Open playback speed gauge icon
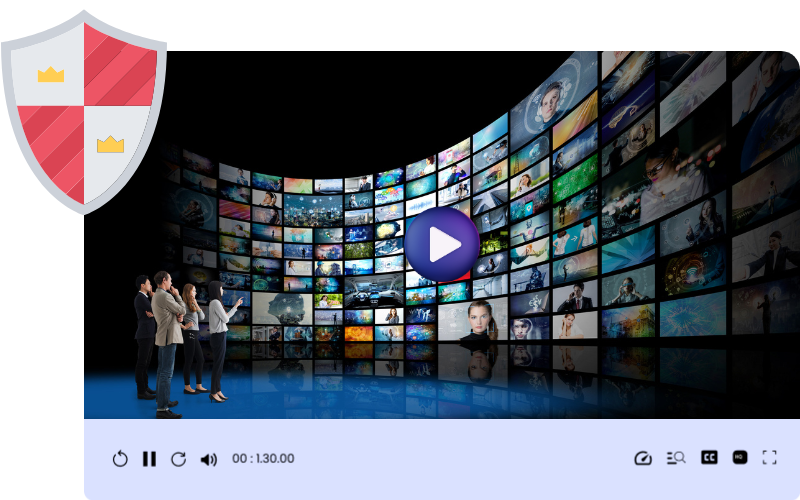800x500 pixels. click(643, 458)
